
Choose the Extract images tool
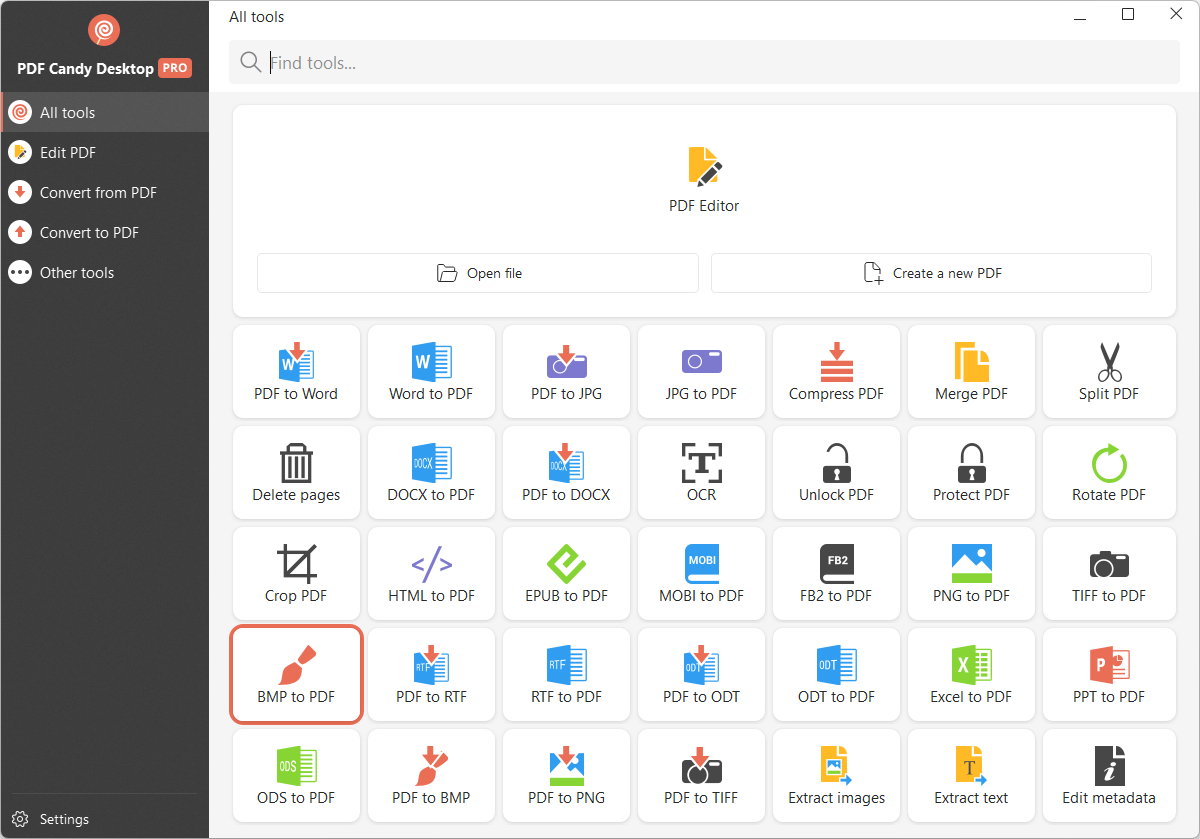[x=836, y=775]
